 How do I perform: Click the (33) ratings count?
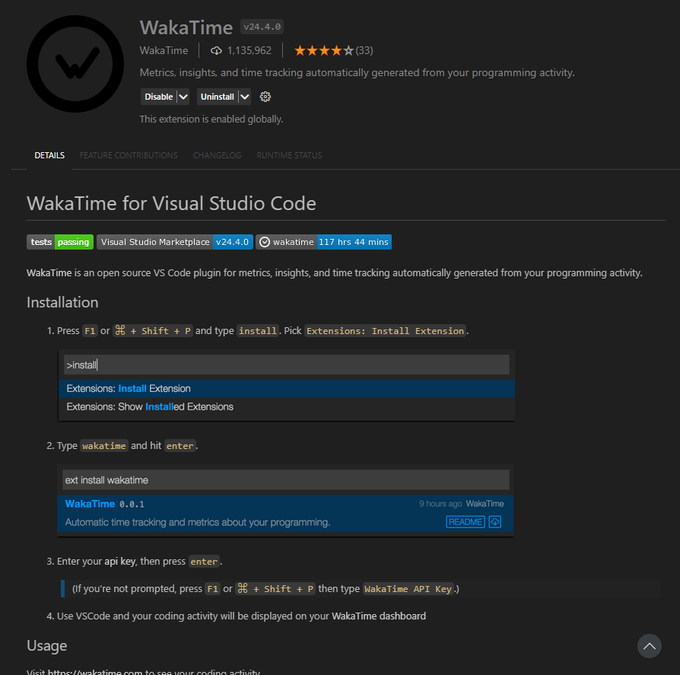point(364,51)
